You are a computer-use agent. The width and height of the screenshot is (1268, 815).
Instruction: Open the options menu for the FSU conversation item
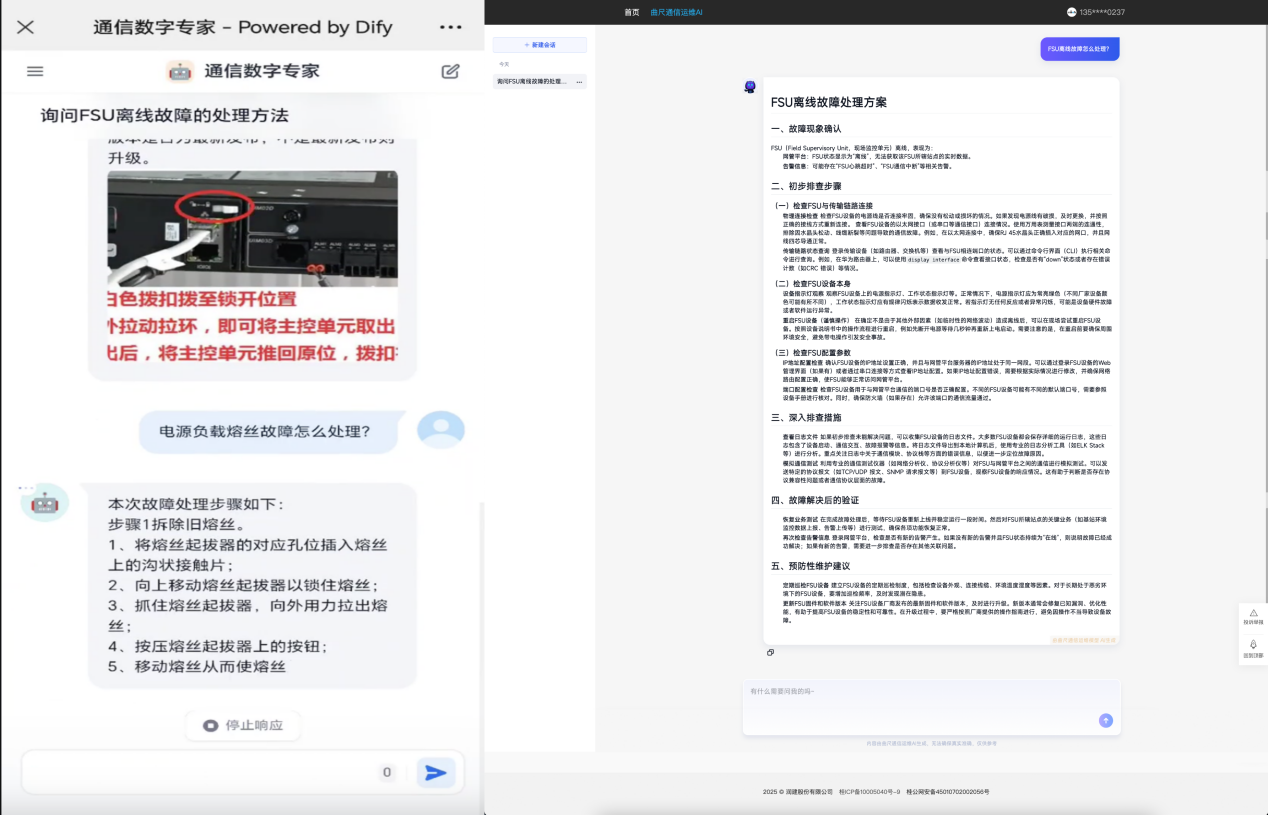click(579, 81)
